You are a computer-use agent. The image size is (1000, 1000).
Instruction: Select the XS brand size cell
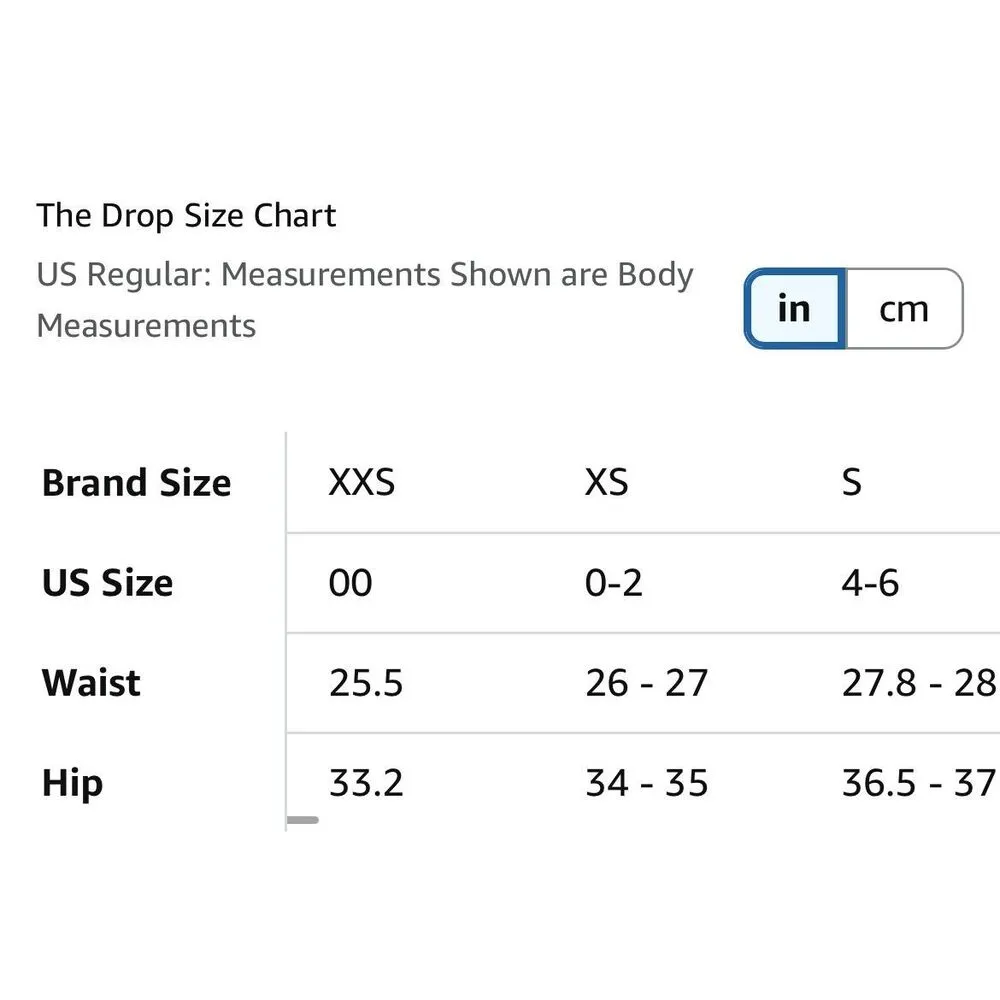(607, 483)
